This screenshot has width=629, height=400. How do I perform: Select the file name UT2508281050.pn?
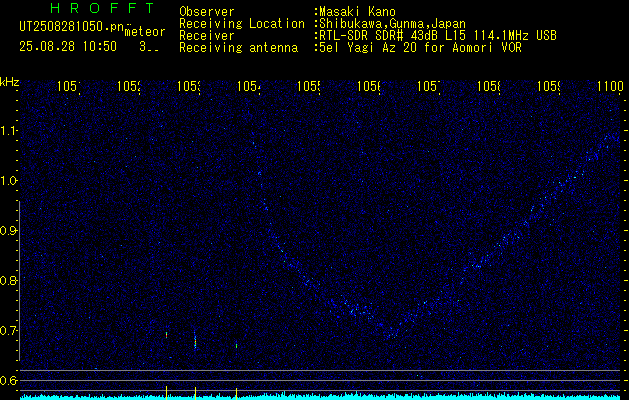click(x=71, y=26)
